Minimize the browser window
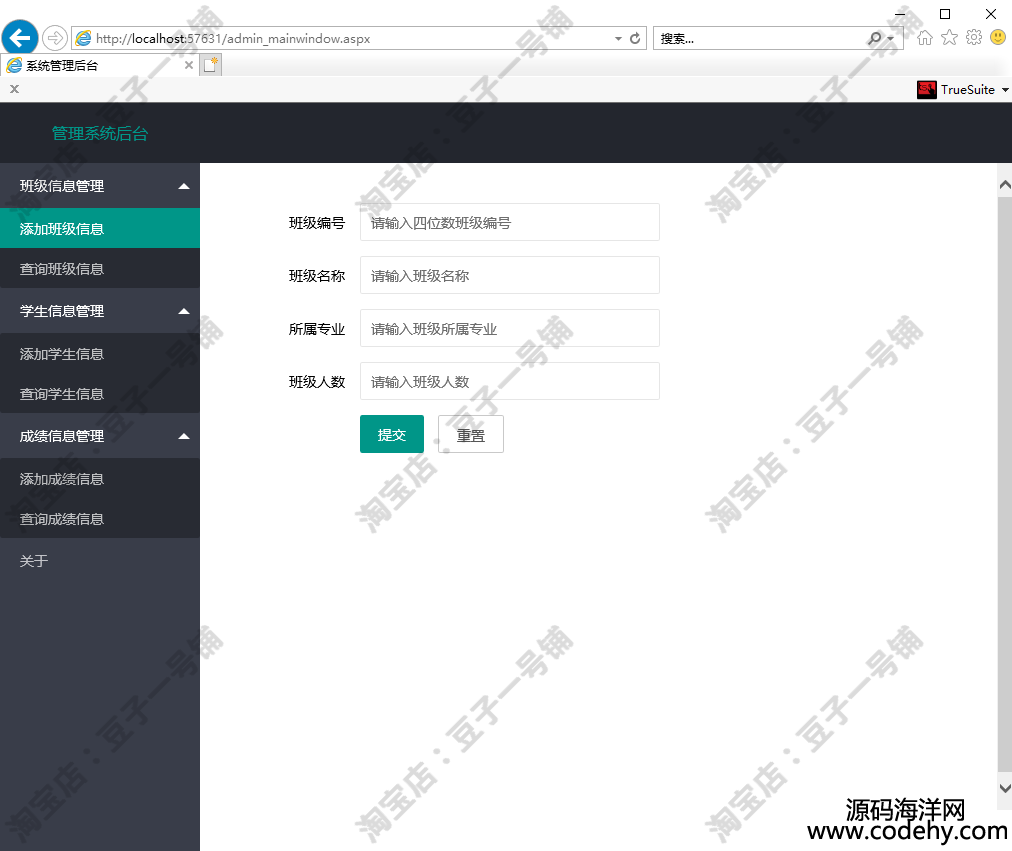 (x=900, y=14)
